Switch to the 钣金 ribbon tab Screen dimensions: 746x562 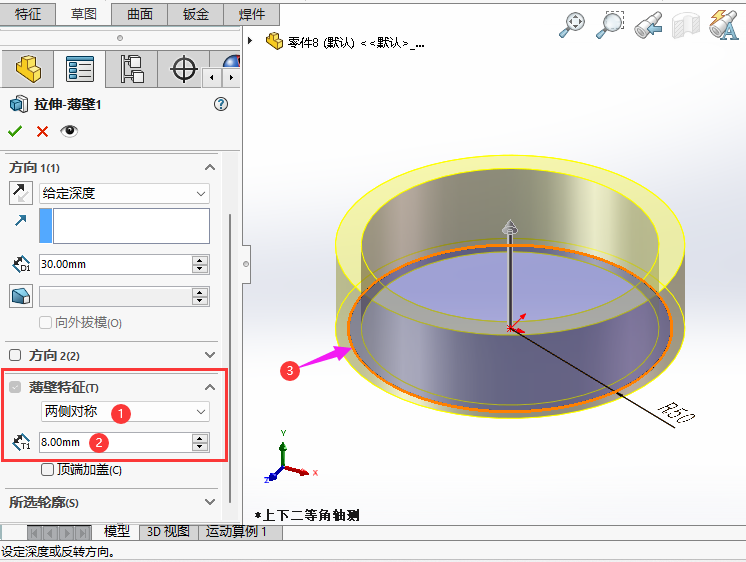196,14
